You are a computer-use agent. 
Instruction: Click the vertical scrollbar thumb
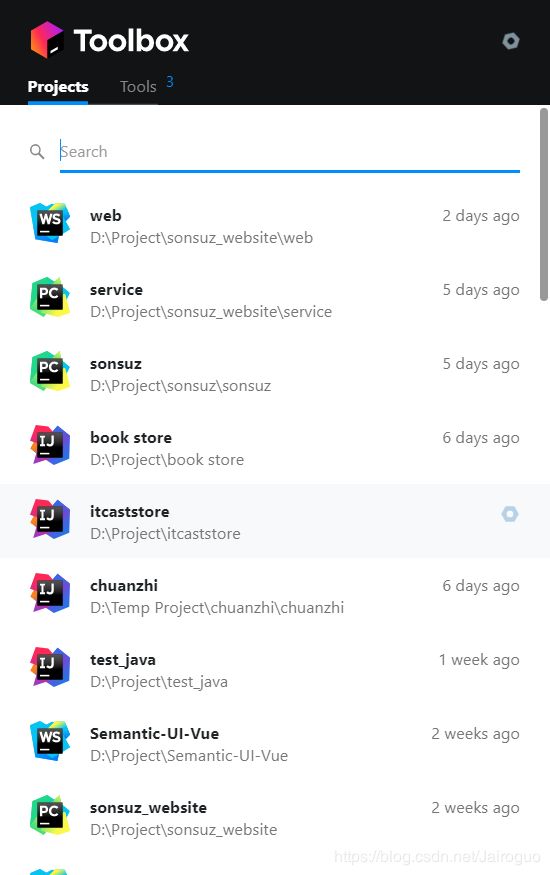click(544, 205)
